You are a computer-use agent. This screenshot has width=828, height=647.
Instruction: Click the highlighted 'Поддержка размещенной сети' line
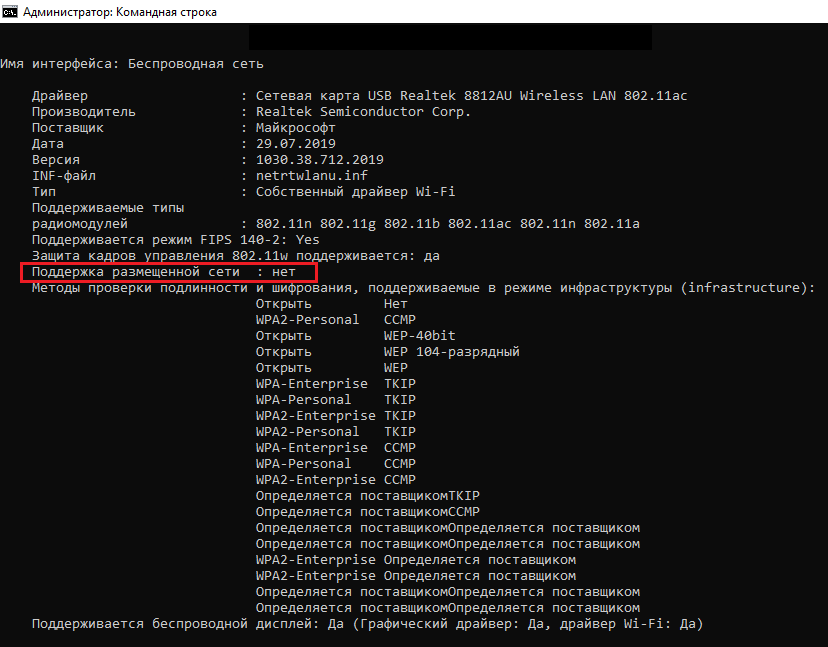tap(168, 272)
